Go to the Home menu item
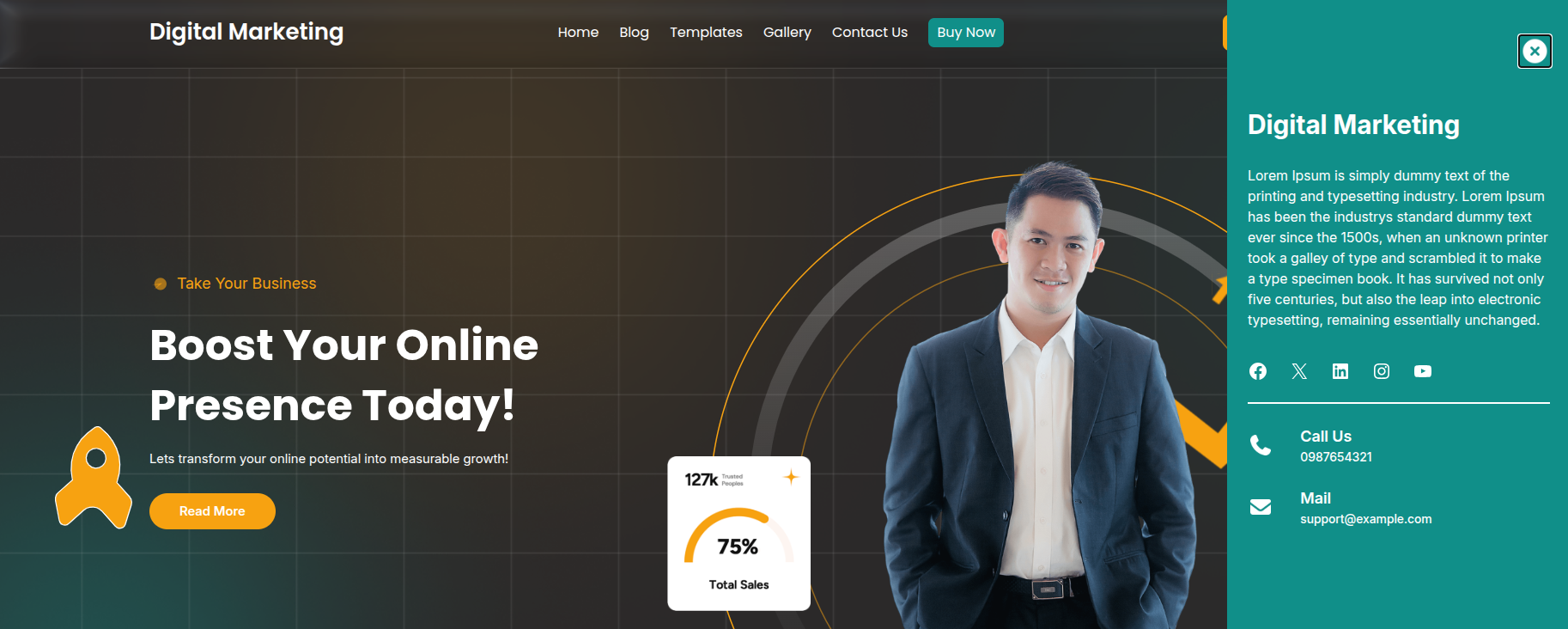Viewport: 1568px width, 629px height. click(578, 33)
